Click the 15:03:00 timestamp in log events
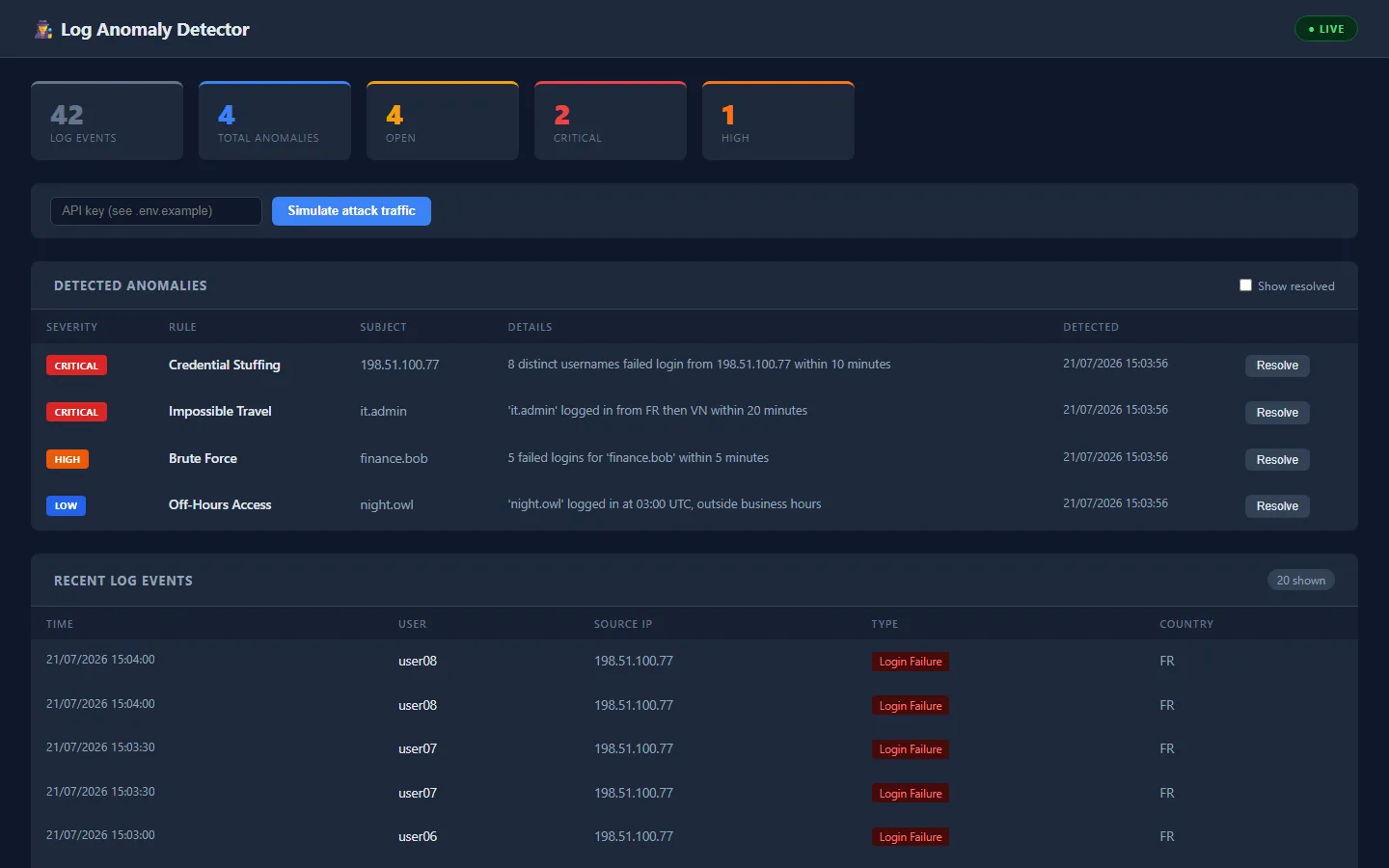 click(100, 835)
